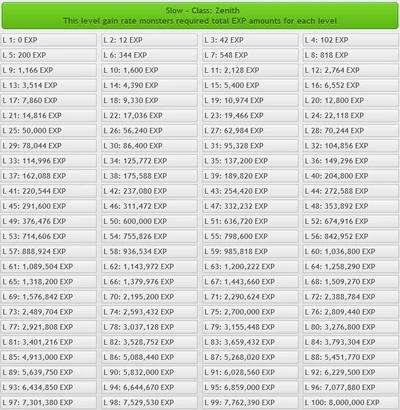Click the L 55: 798,600 EXP cell
The width and height of the screenshot is (400, 410).
tap(250, 236)
